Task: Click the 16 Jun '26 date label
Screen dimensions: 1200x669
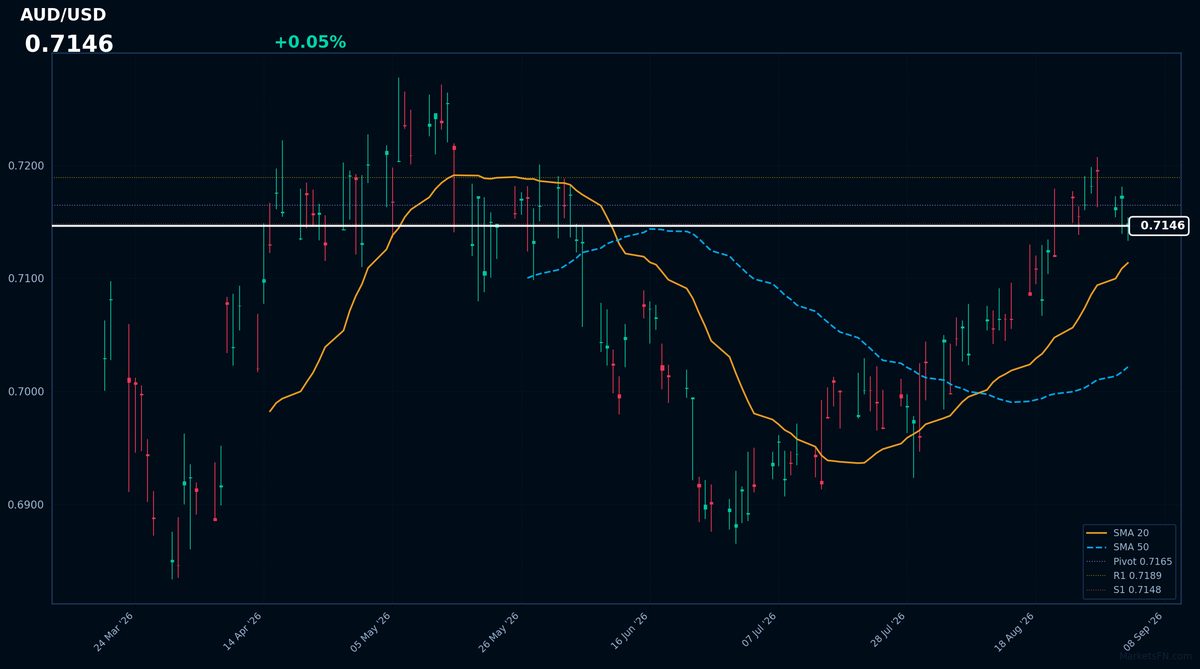Action: pos(627,632)
